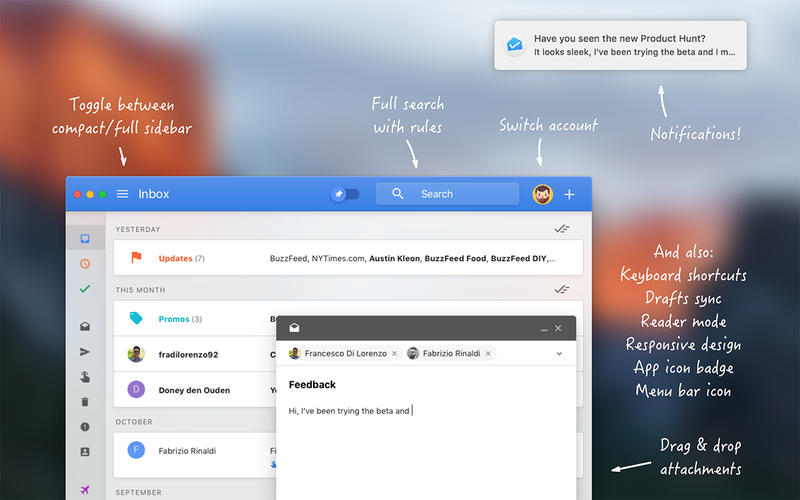Screen dimensions: 800x500
Task: Open the Trash icon in sidebar
Action: pyautogui.click(x=85, y=401)
